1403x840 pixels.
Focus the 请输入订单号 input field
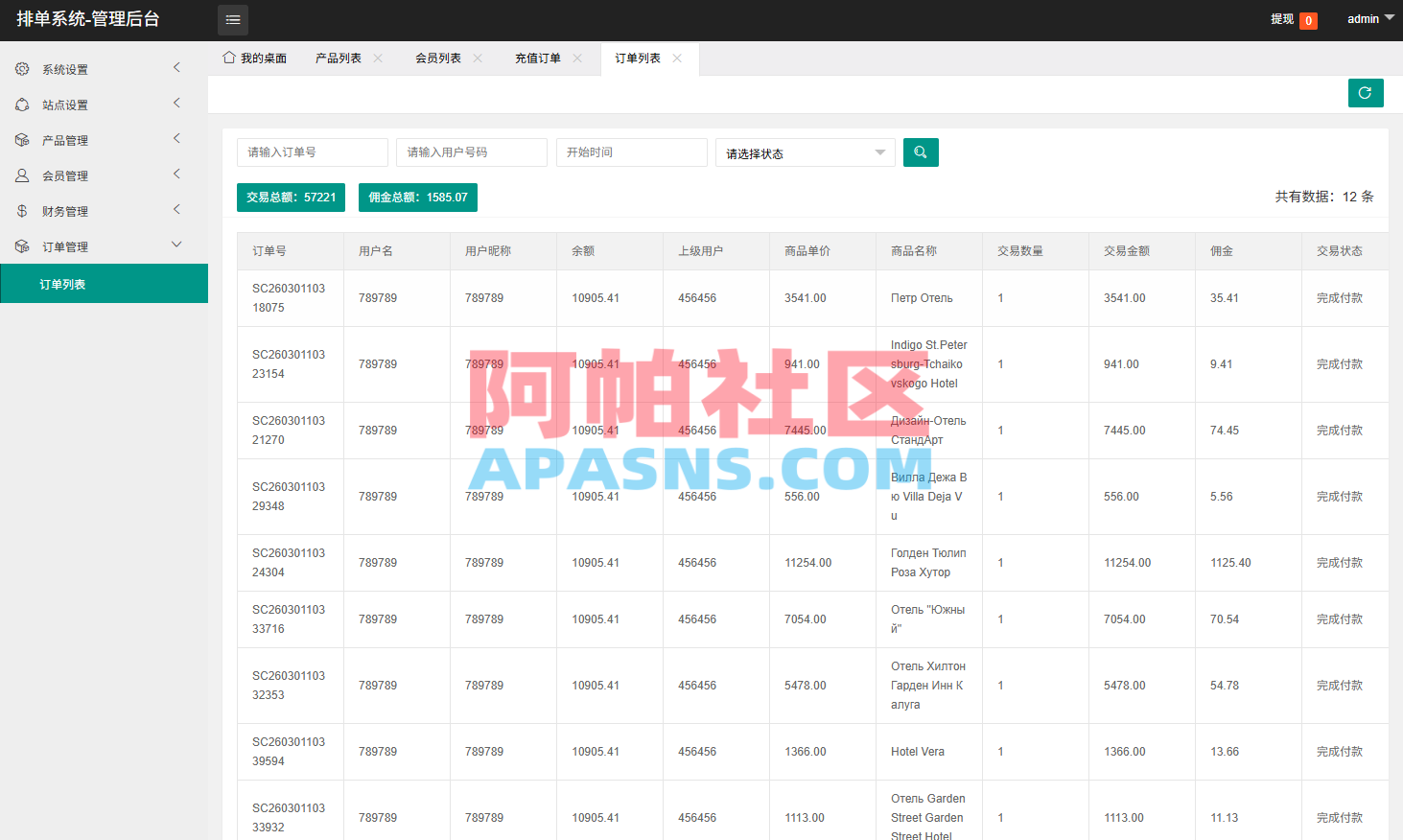pos(313,152)
